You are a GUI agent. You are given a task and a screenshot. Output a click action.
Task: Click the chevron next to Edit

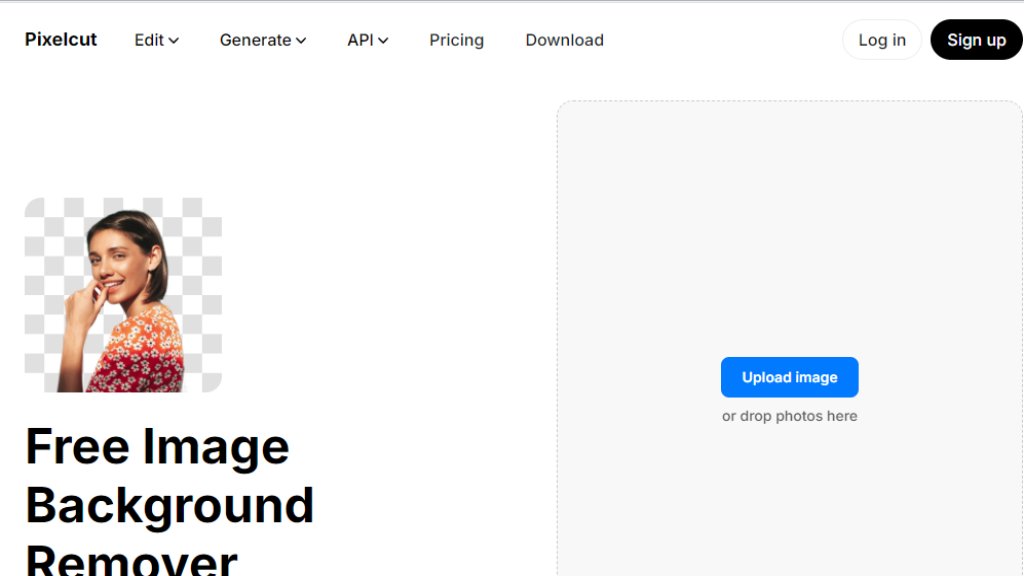pyautogui.click(x=174, y=41)
